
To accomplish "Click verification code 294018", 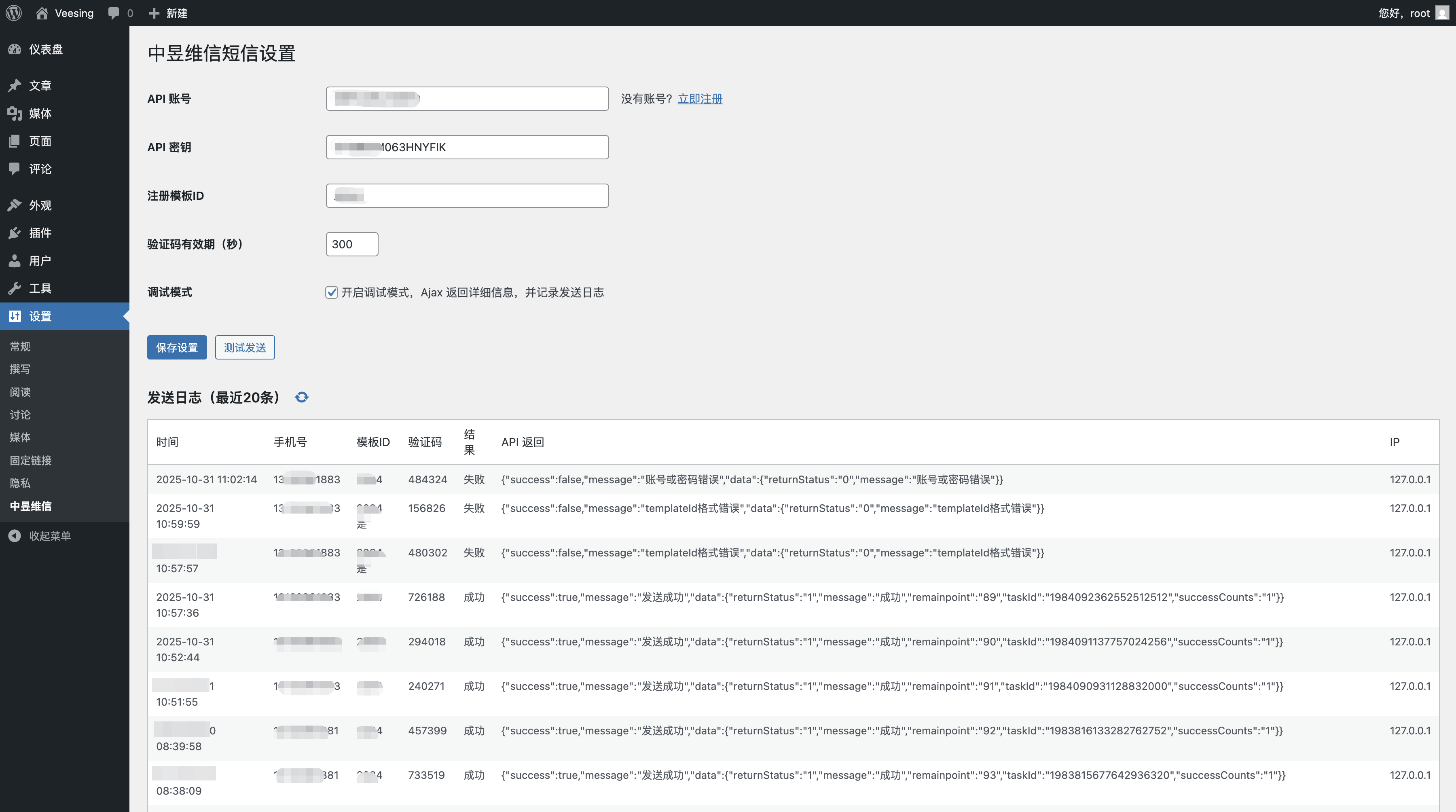I will [427, 642].
